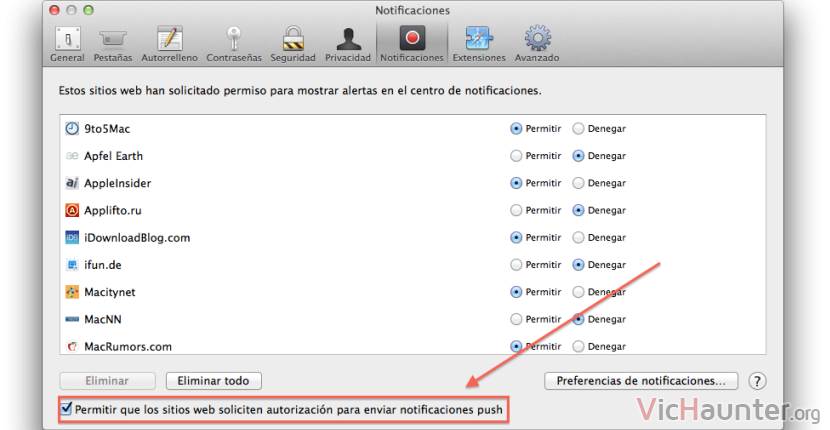
Task: Open help with the question mark button
Action: pos(757,381)
